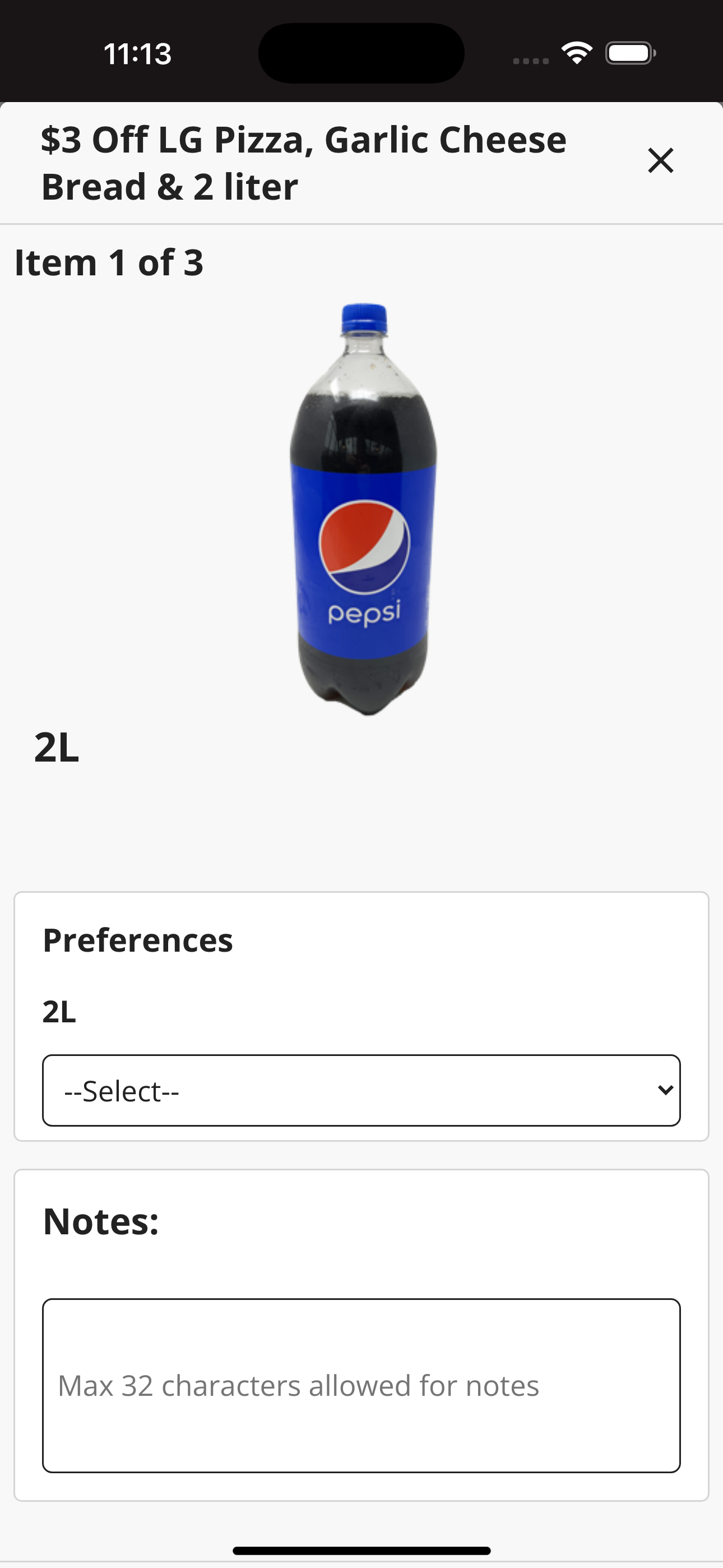Screen dimensions: 723x1568
Task: Tap the Wi-Fi status icon
Action: point(576,53)
